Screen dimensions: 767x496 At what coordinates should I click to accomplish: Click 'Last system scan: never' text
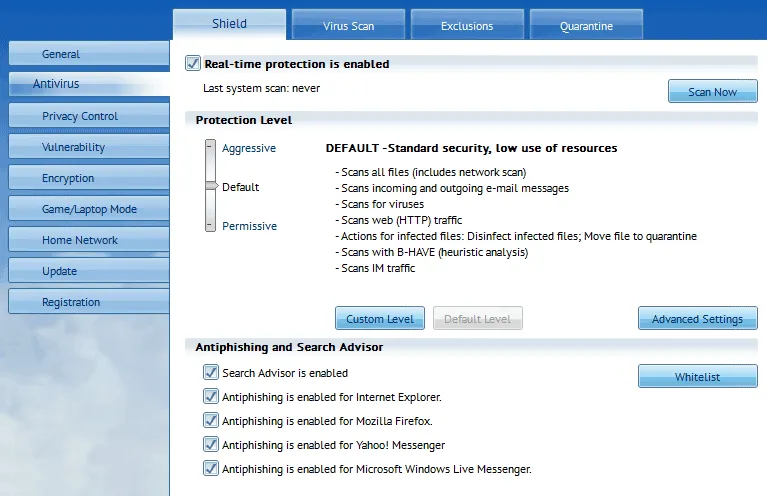coord(261,88)
